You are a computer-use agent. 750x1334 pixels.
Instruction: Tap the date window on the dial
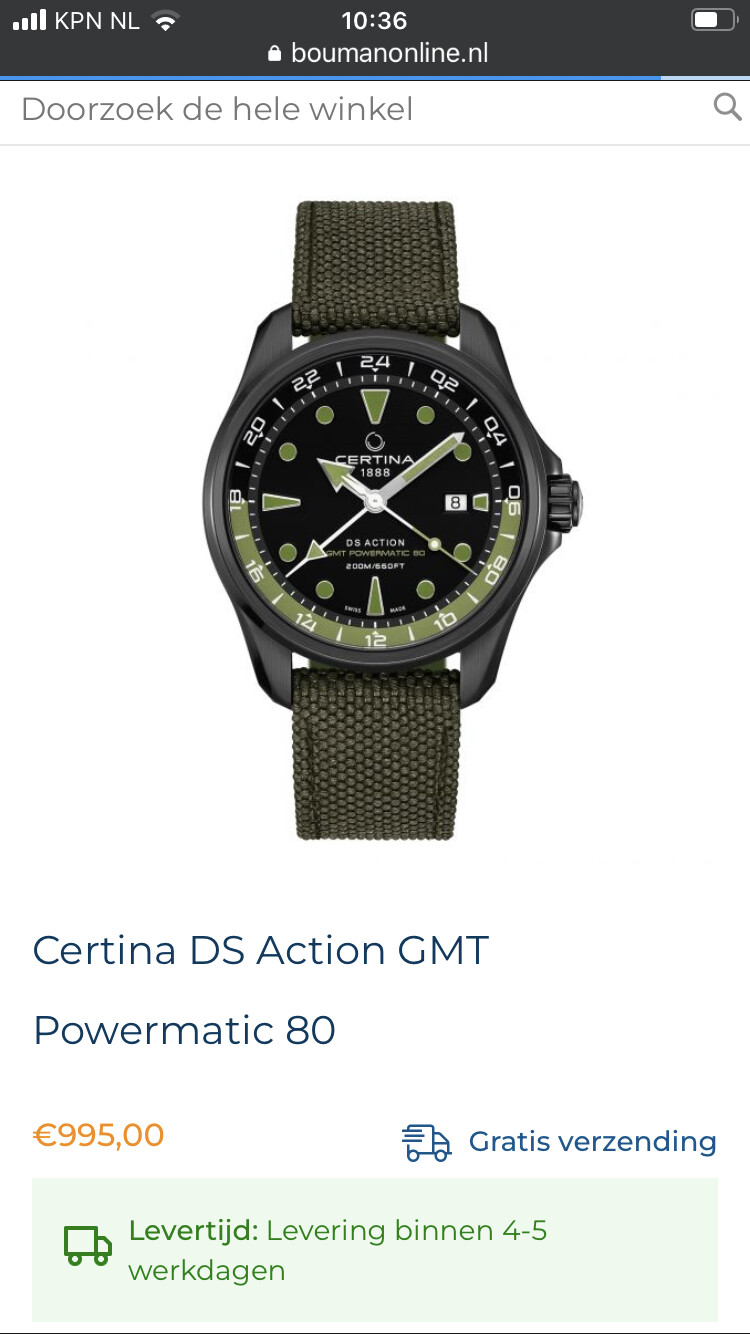click(x=454, y=502)
